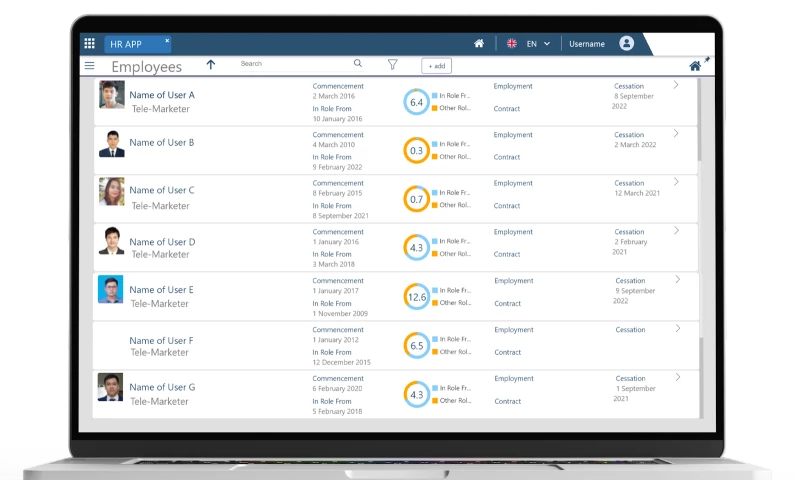
Task: Click cessation date 2 March 2022
Action: click(635, 144)
